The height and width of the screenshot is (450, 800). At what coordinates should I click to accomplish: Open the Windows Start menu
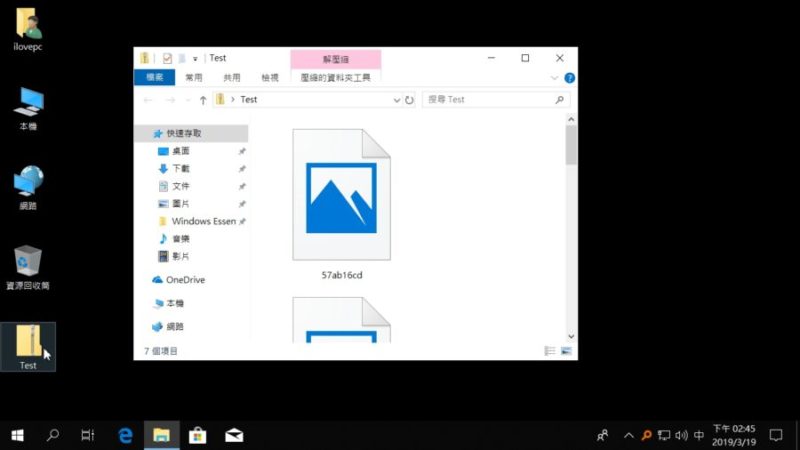(17, 435)
